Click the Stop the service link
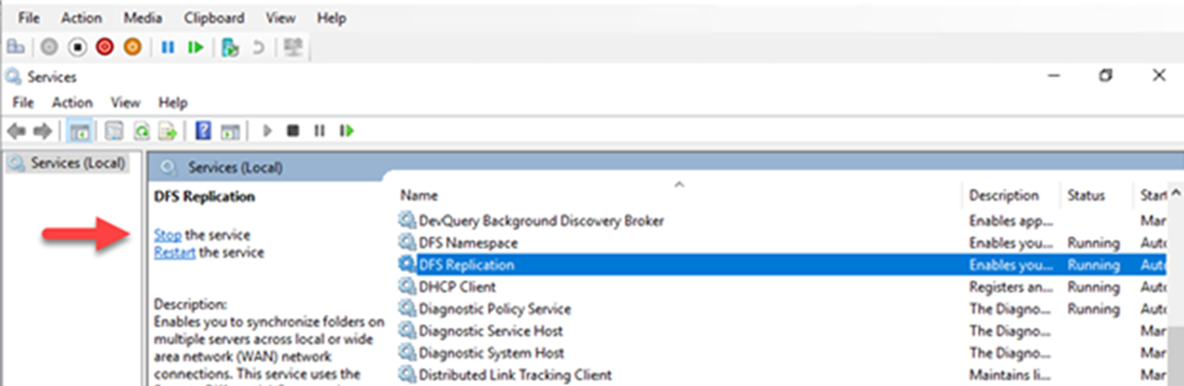This screenshot has width=1184, height=386. [168, 235]
